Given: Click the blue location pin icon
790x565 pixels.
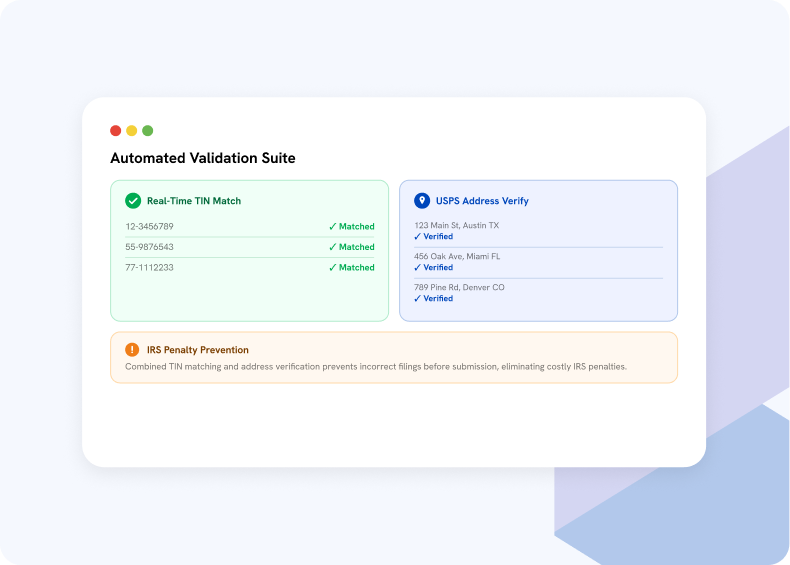Looking at the screenshot, I should [422, 201].
